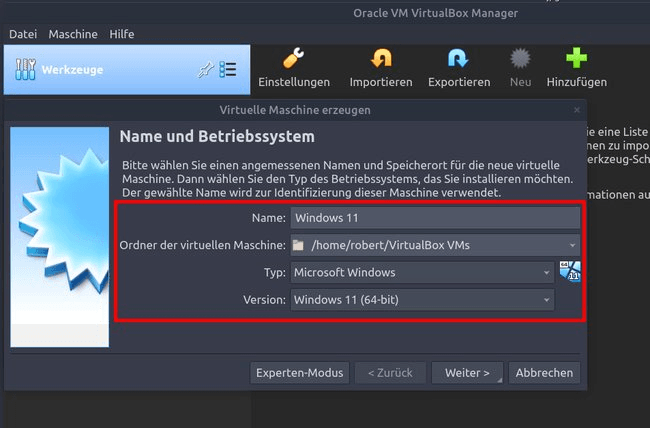Open the Hilfe menu

[x=122, y=34]
